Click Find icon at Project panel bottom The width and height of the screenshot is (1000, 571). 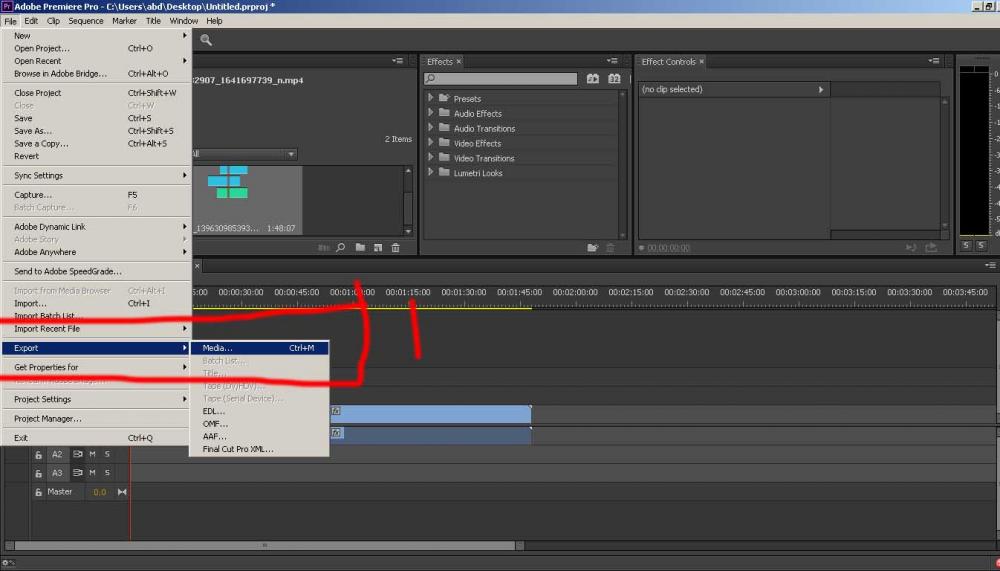tap(341, 248)
